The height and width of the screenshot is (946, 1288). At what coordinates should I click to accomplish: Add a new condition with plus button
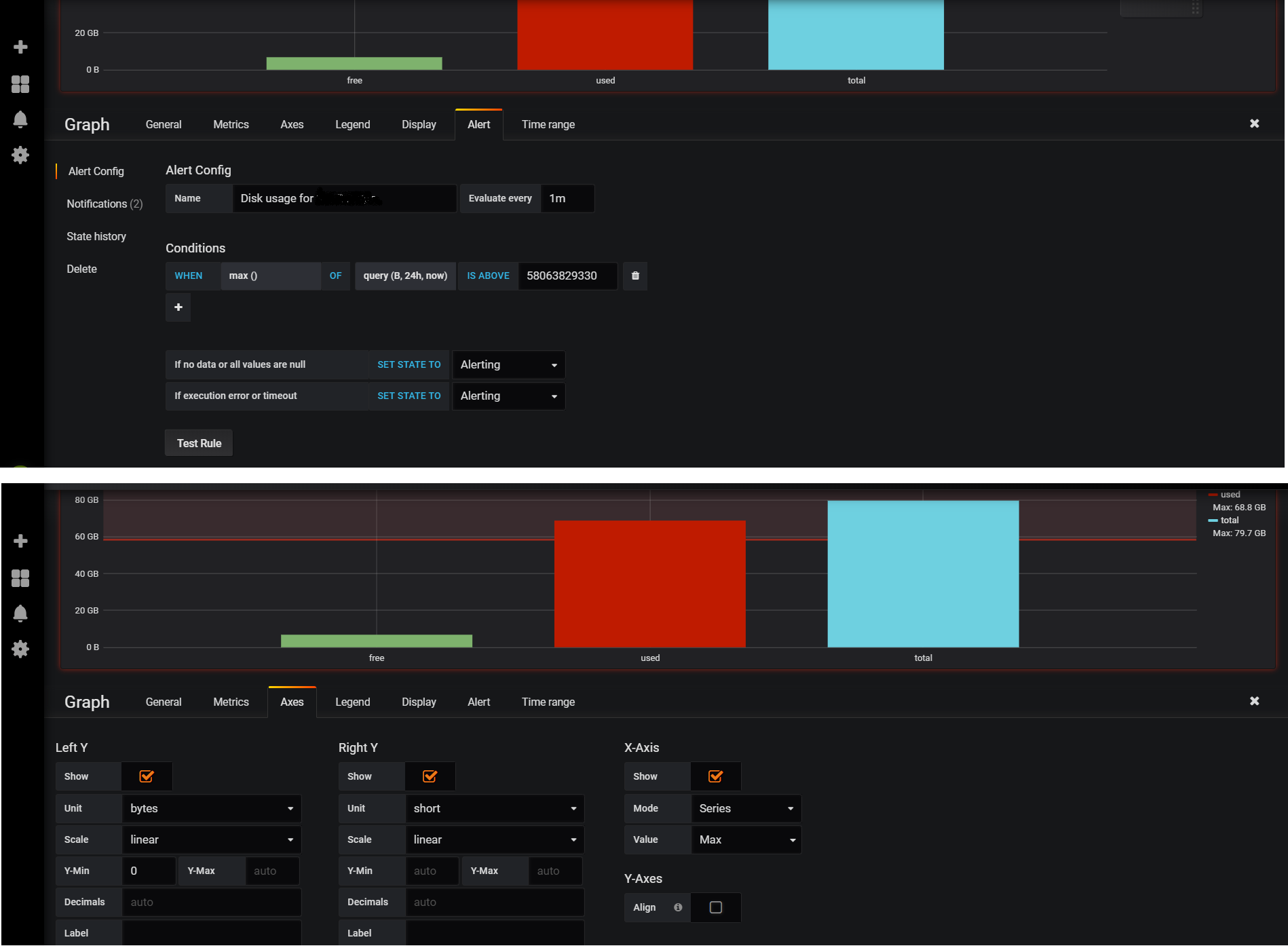[178, 307]
